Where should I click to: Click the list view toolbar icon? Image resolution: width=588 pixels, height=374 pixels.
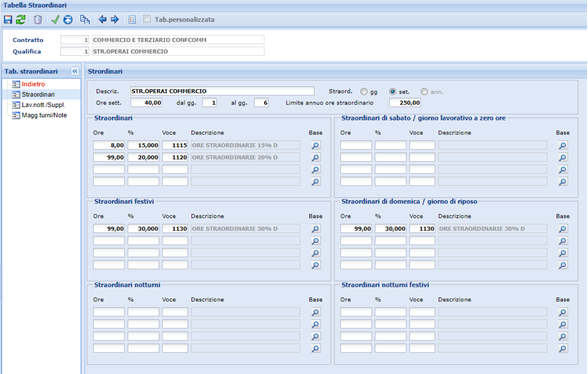pyautogui.click(x=132, y=20)
